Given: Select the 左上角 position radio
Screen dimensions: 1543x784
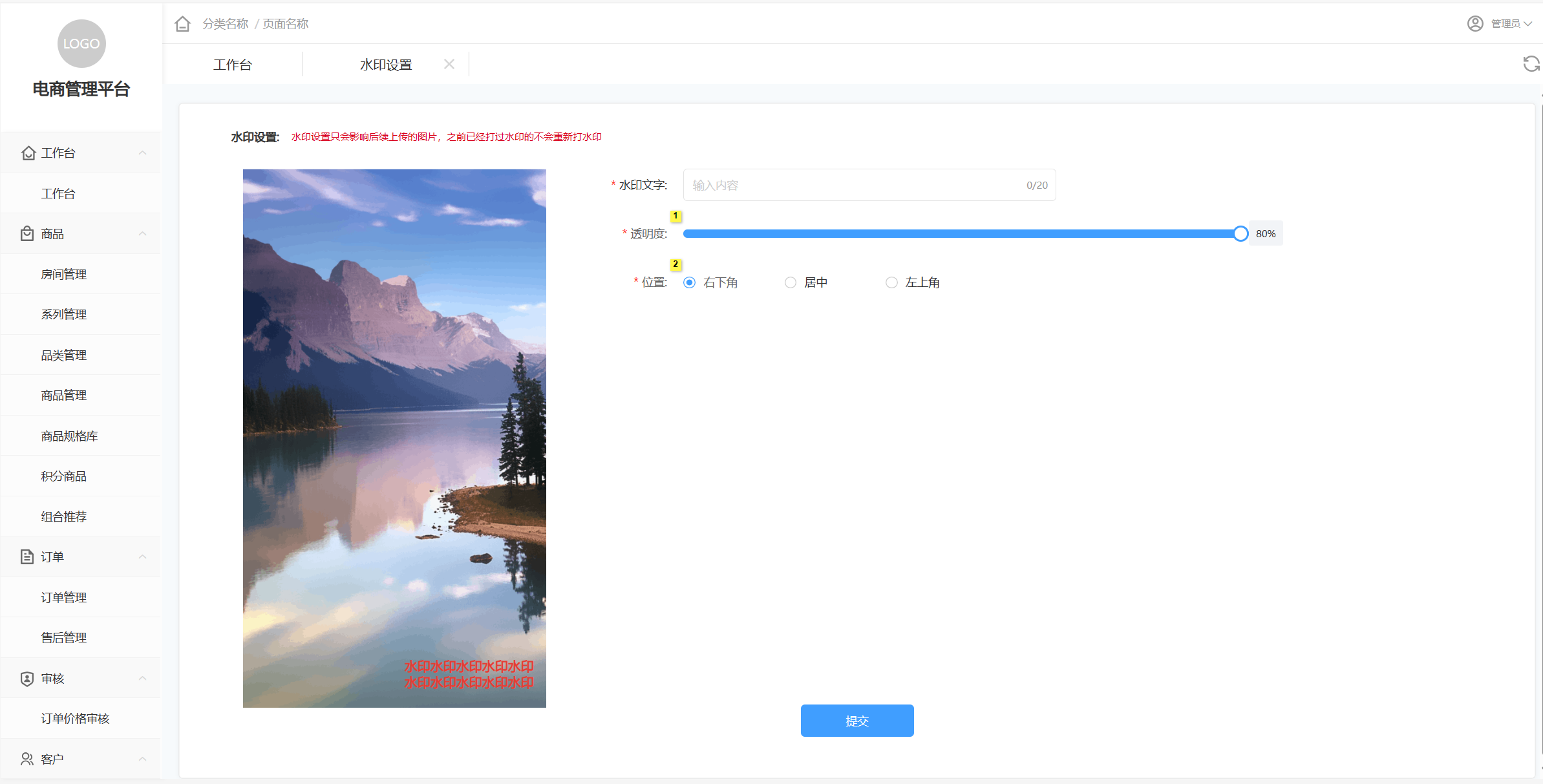Looking at the screenshot, I should point(892,282).
